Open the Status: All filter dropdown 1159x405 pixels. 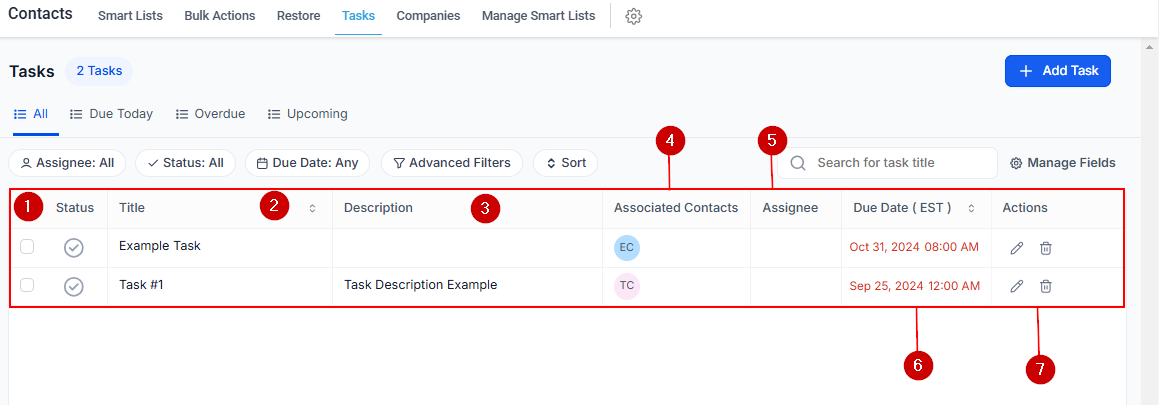click(185, 163)
